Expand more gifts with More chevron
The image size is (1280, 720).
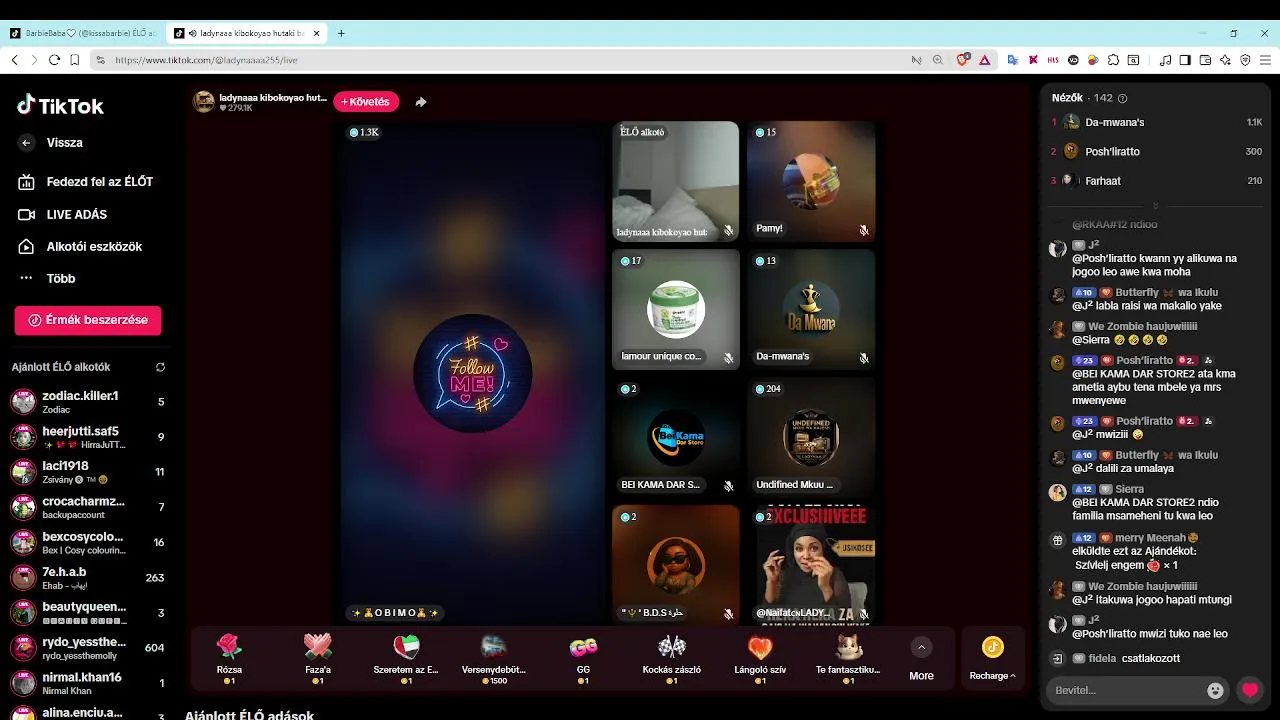[921, 647]
